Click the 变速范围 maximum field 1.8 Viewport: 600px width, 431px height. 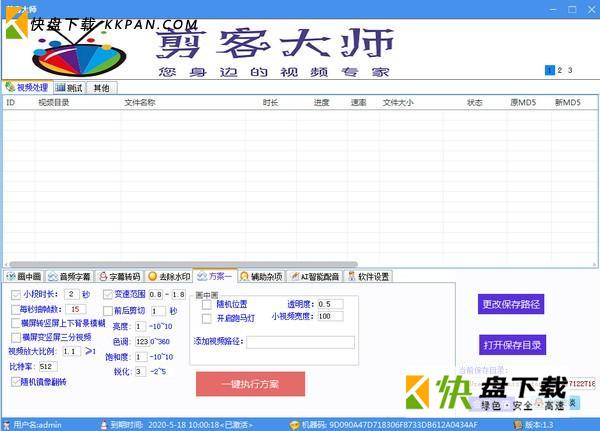point(178,294)
